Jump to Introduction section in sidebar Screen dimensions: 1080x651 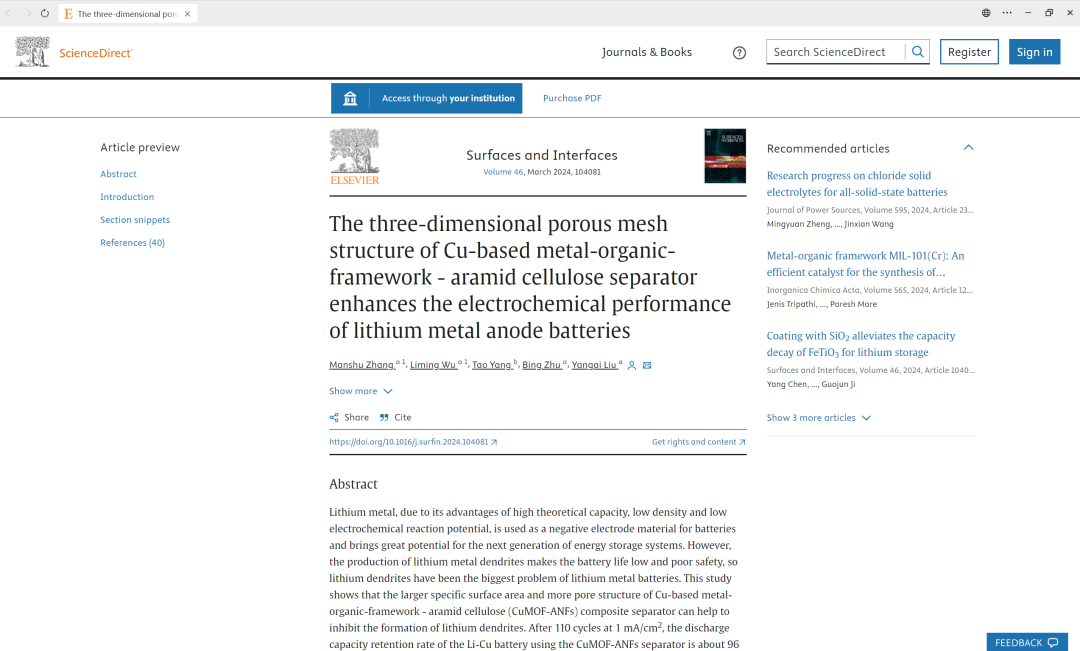[x=127, y=197]
